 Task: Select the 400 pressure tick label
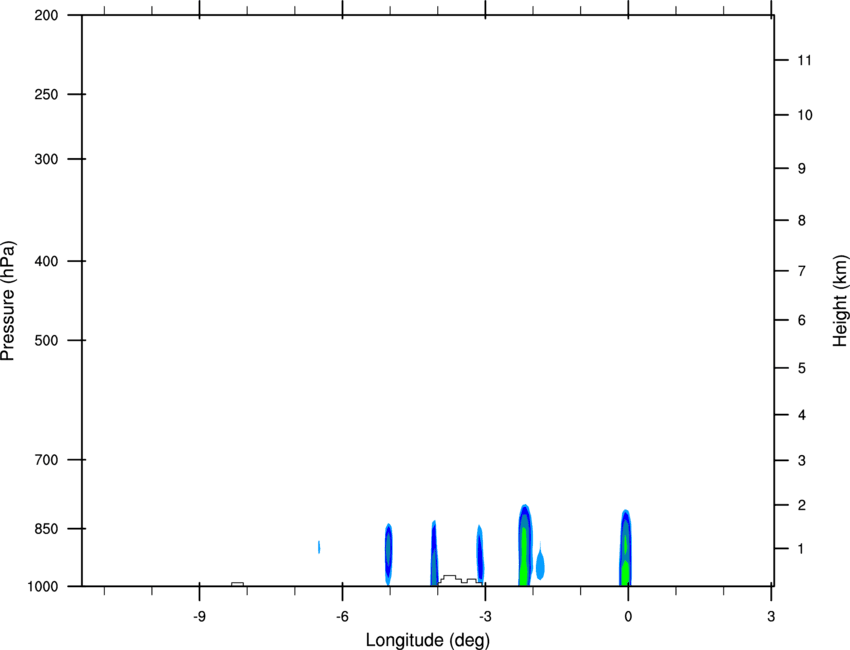tap(46, 261)
